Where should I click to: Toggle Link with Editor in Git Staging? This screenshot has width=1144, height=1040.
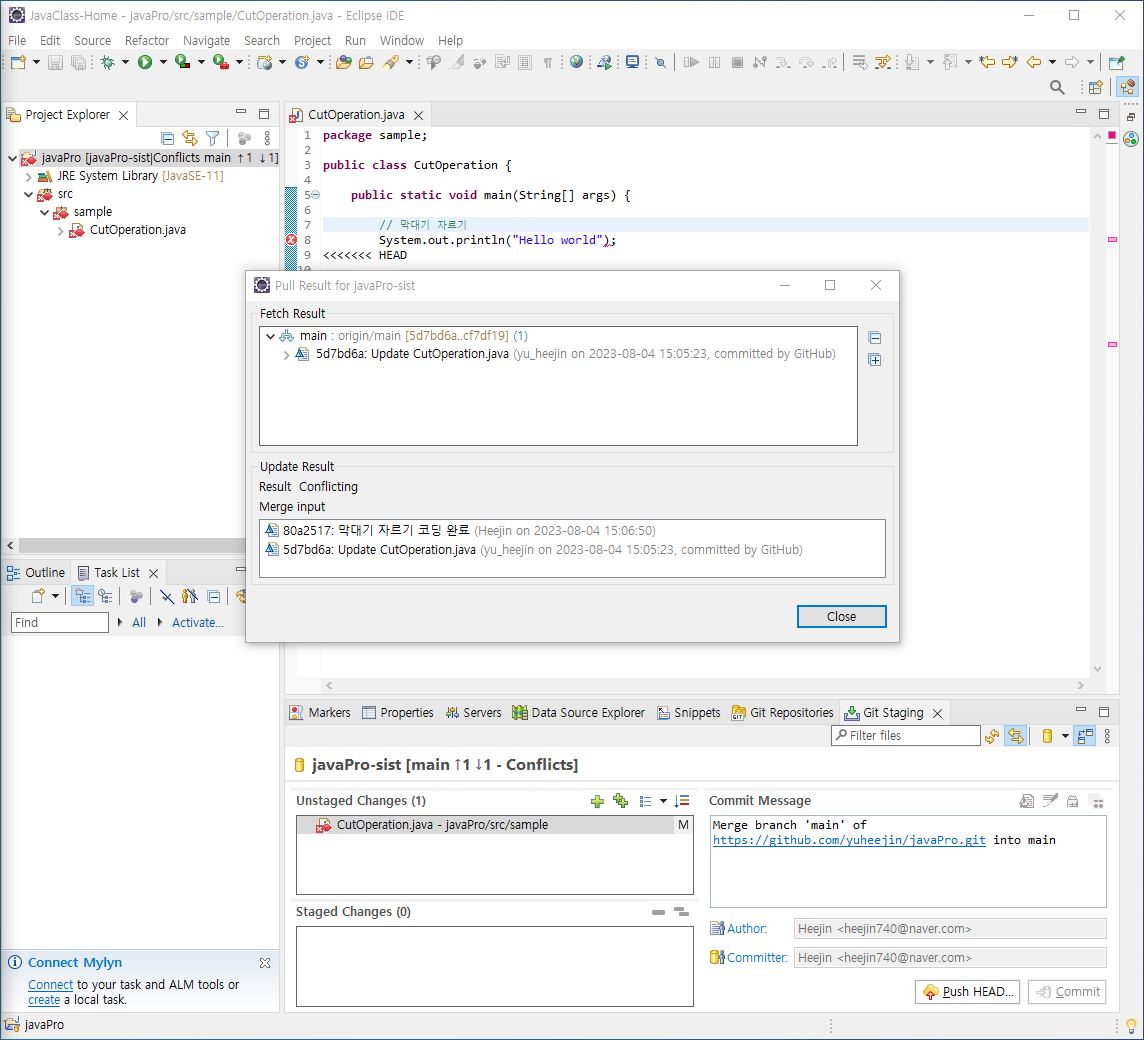pos(1016,736)
